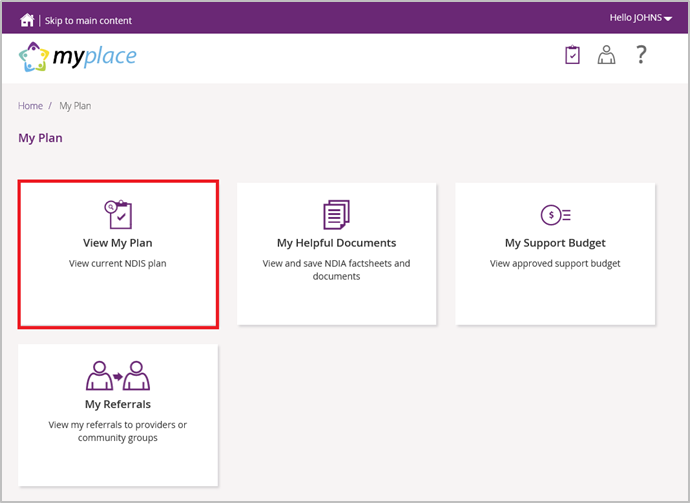Click the home icon in purple bar
Image resolution: width=690 pixels, height=503 pixels.
point(27,20)
